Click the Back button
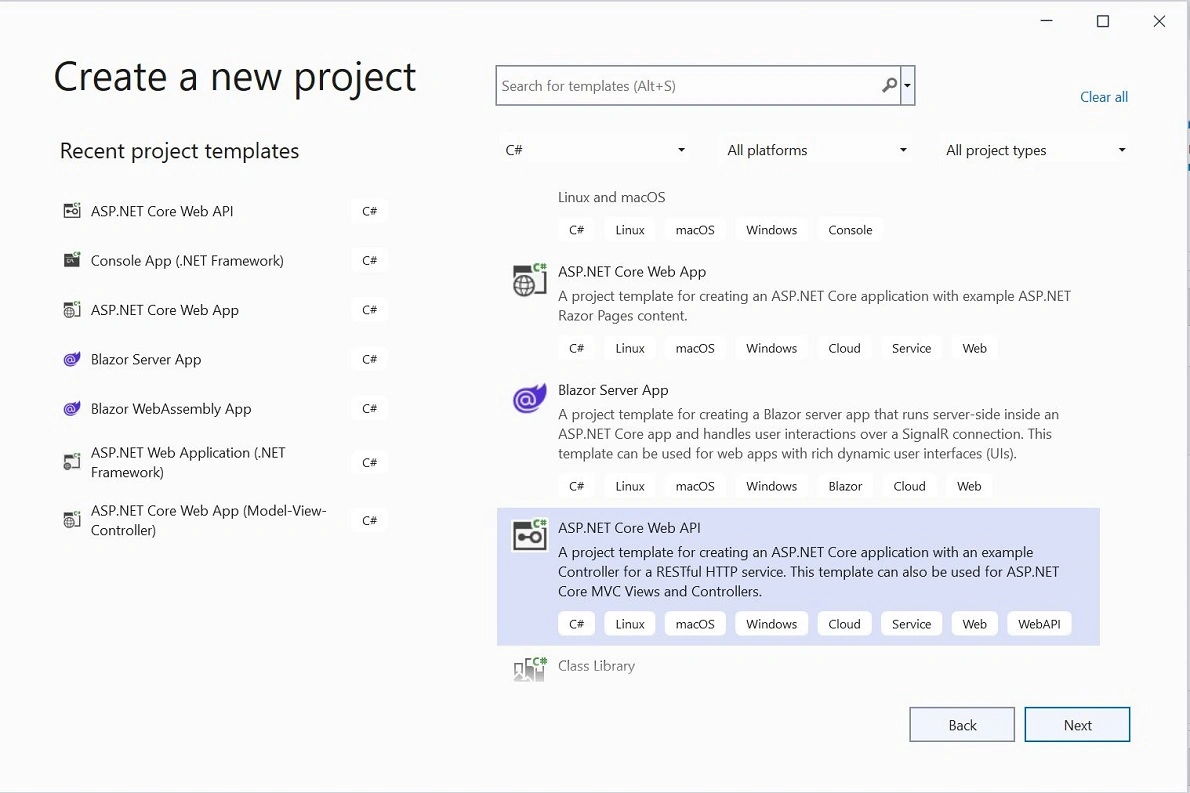The height and width of the screenshot is (793, 1190). point(962,725)
